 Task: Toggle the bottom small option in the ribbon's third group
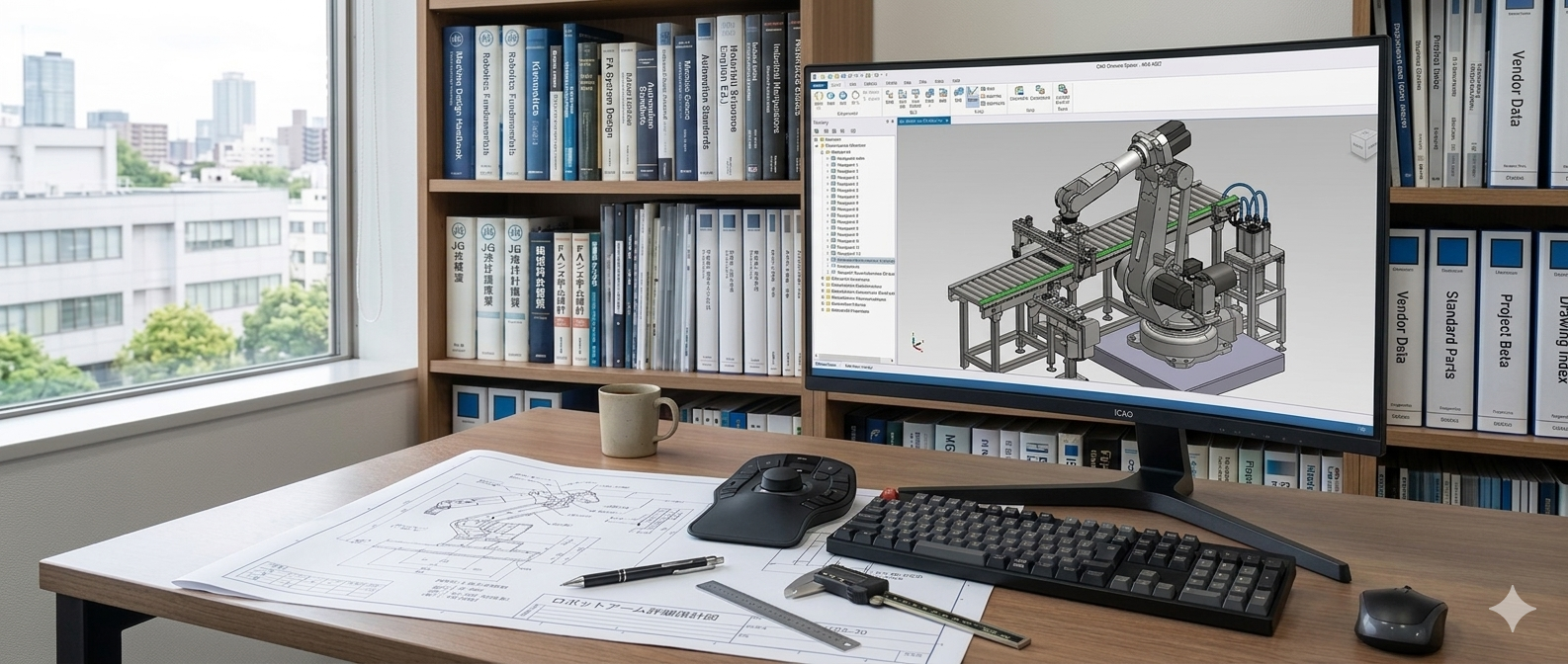pos(994,103)
